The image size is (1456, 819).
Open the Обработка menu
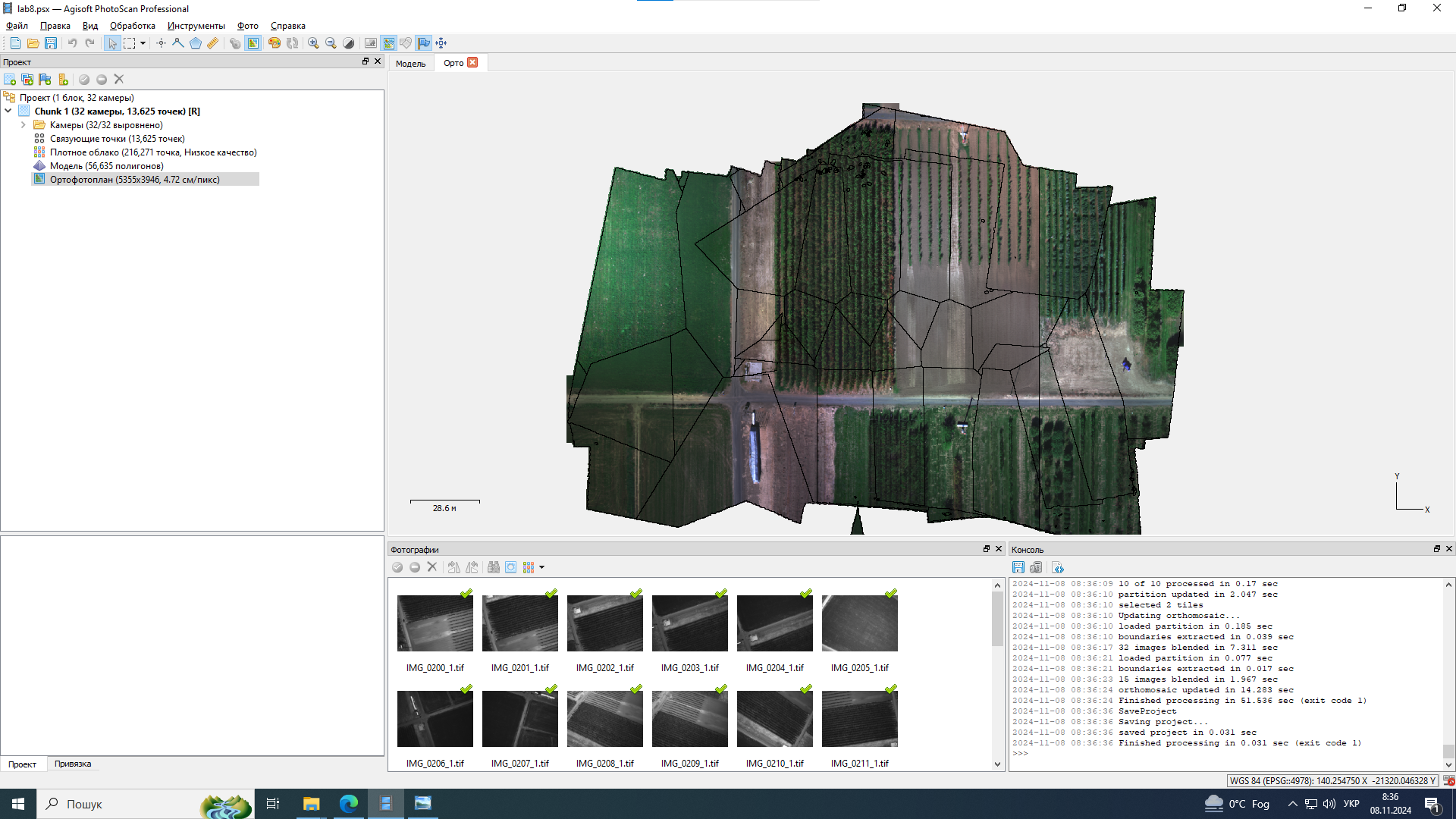pyautogui.click(x=132, y=26)
